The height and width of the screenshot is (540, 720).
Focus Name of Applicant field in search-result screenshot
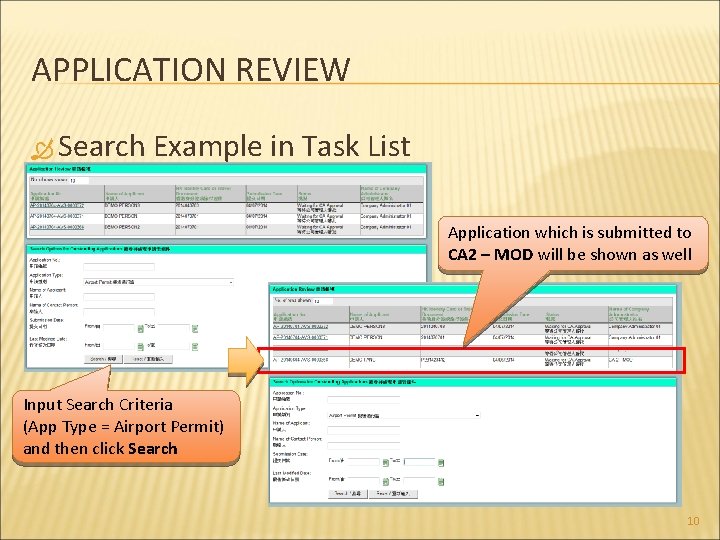(364, 430)
